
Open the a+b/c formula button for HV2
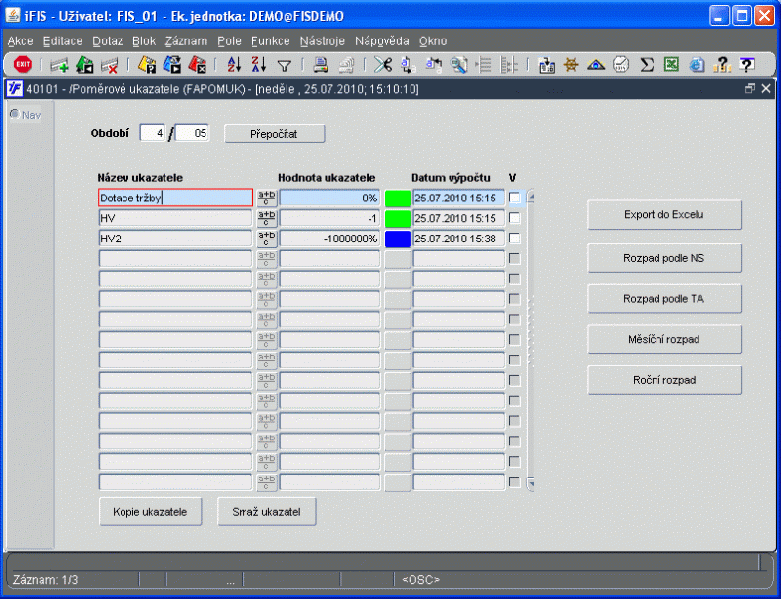[x=266, y=239]
